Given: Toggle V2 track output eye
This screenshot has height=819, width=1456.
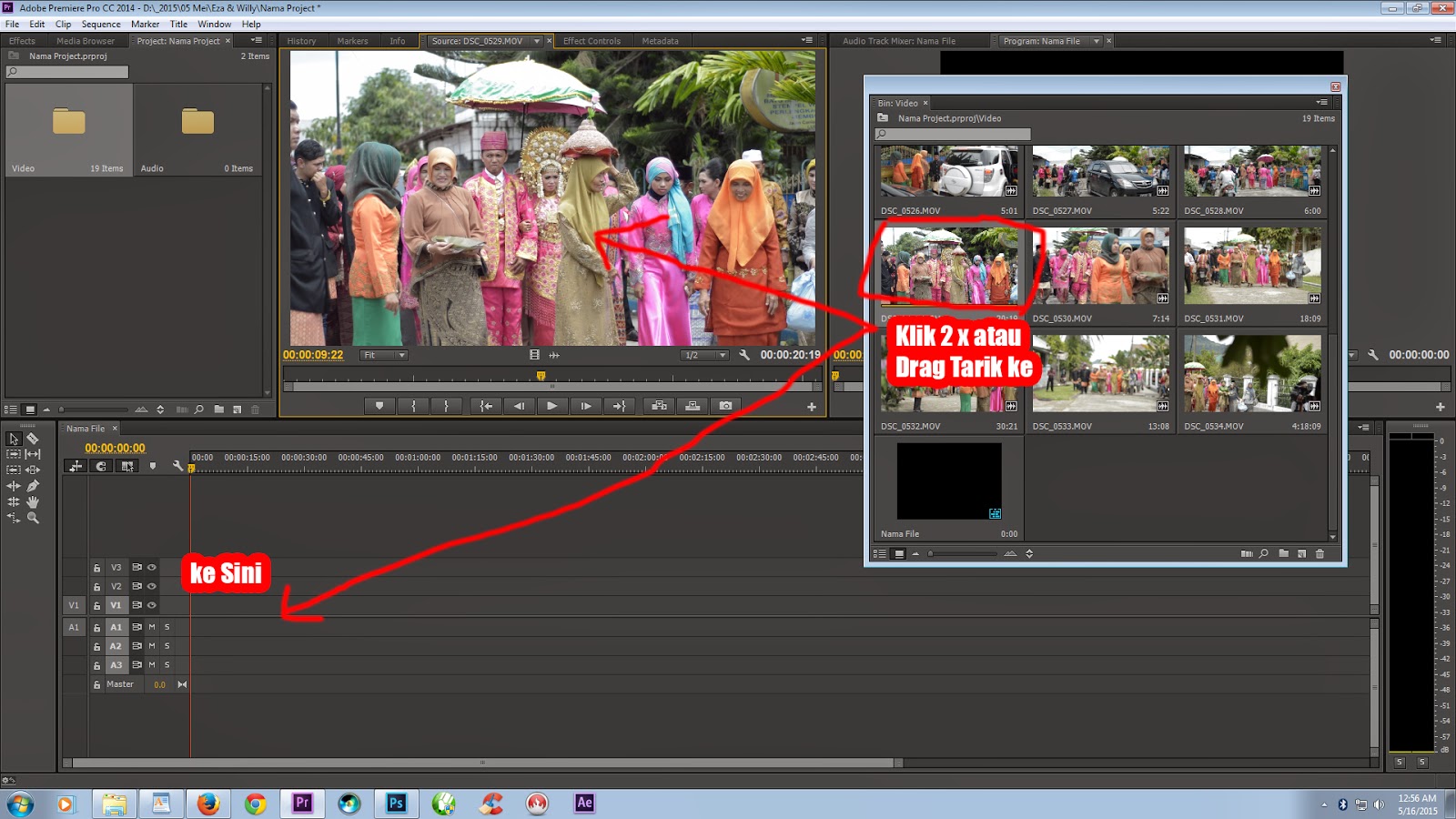Looking at the screenshot, I should click(x=152, y=586).
